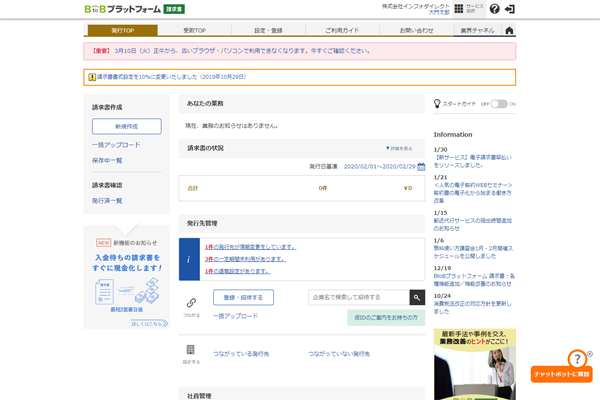Switch to the 受取TOP tab

[x=192, y=31]
